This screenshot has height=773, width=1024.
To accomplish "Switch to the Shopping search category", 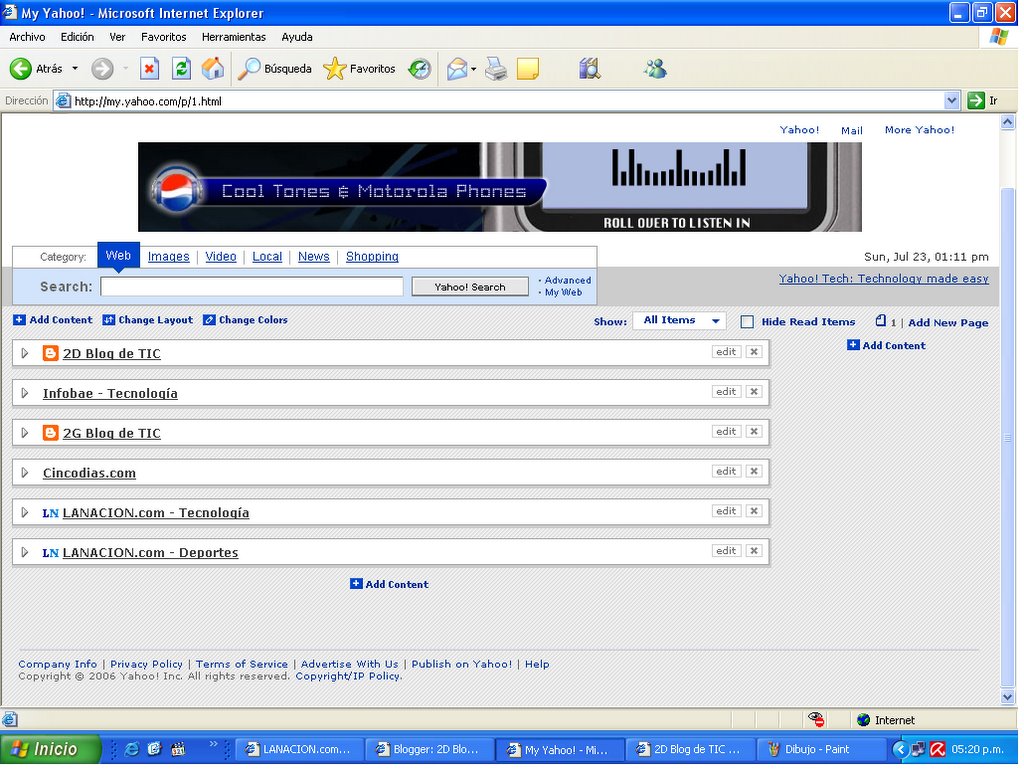I will pos(372,257).
